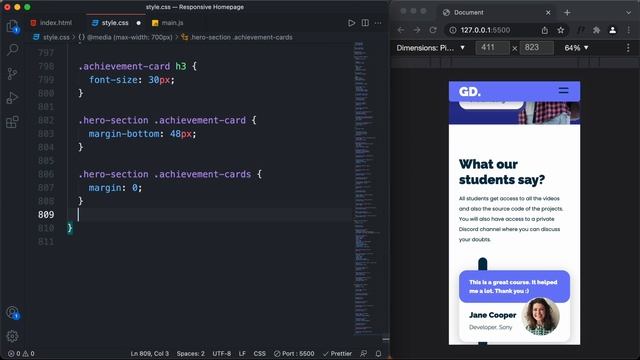Click the Jane Cooper name text
Image resolution: width=640 pixels, height=360 pixels.
tap(493, 315)
